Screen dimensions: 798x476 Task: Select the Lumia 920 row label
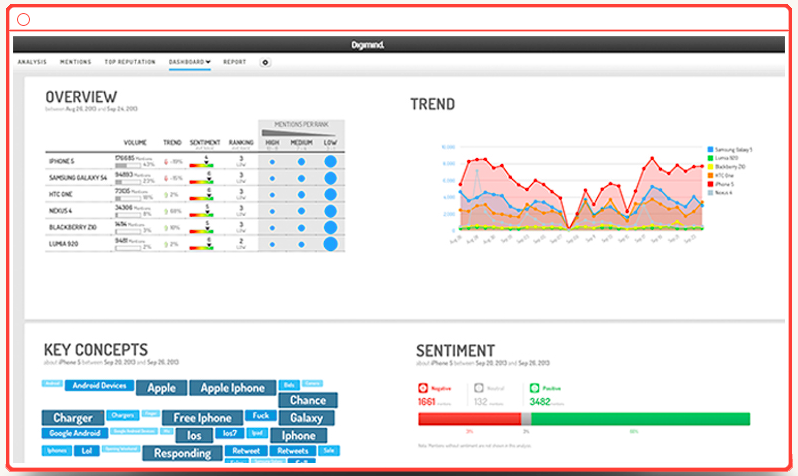coord(64,244)
